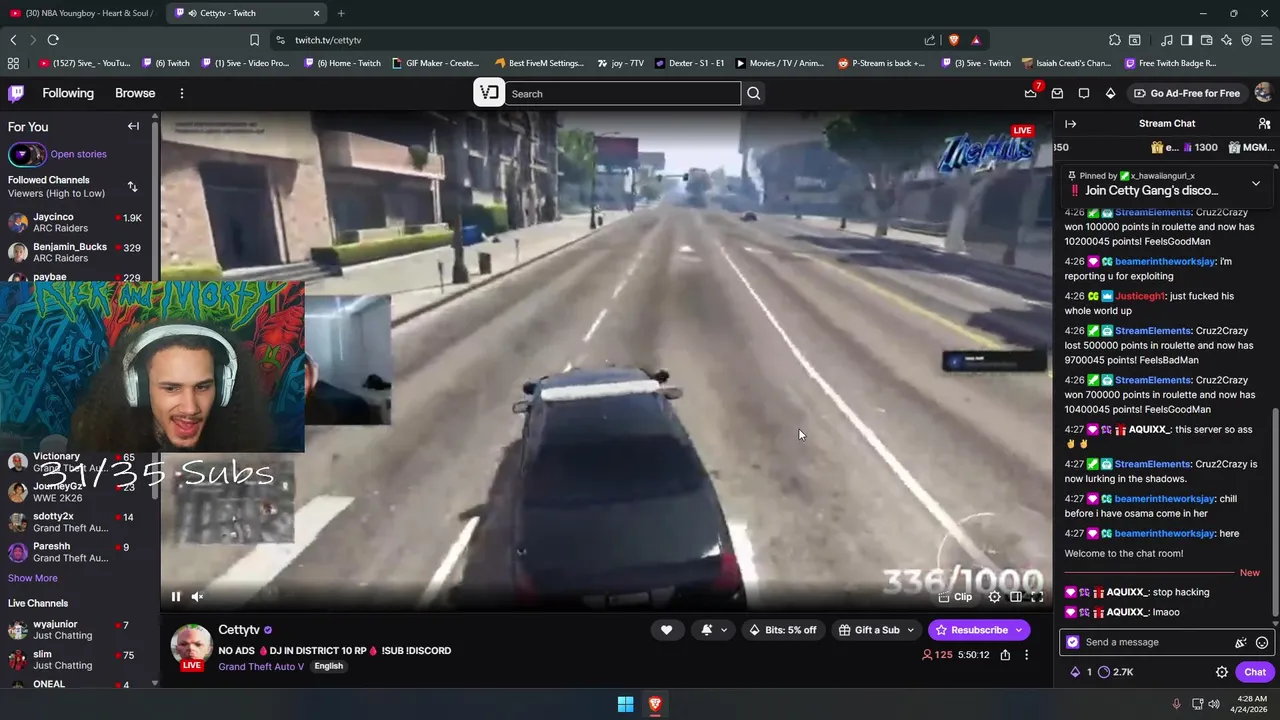
Task: Reload the page
Action: click(x=53, y=40)
